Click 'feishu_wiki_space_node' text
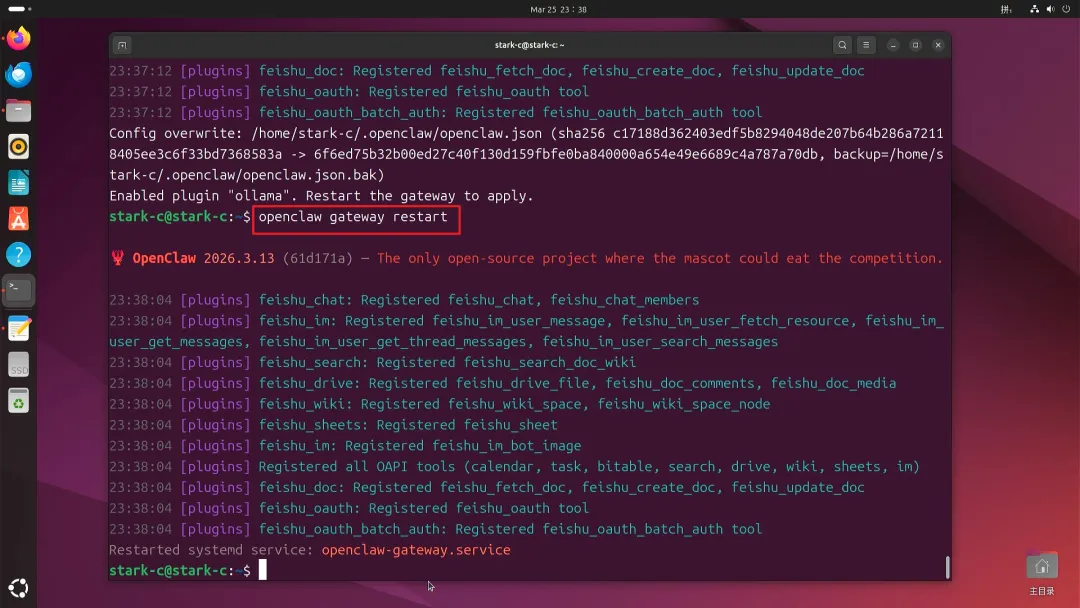 684,404
